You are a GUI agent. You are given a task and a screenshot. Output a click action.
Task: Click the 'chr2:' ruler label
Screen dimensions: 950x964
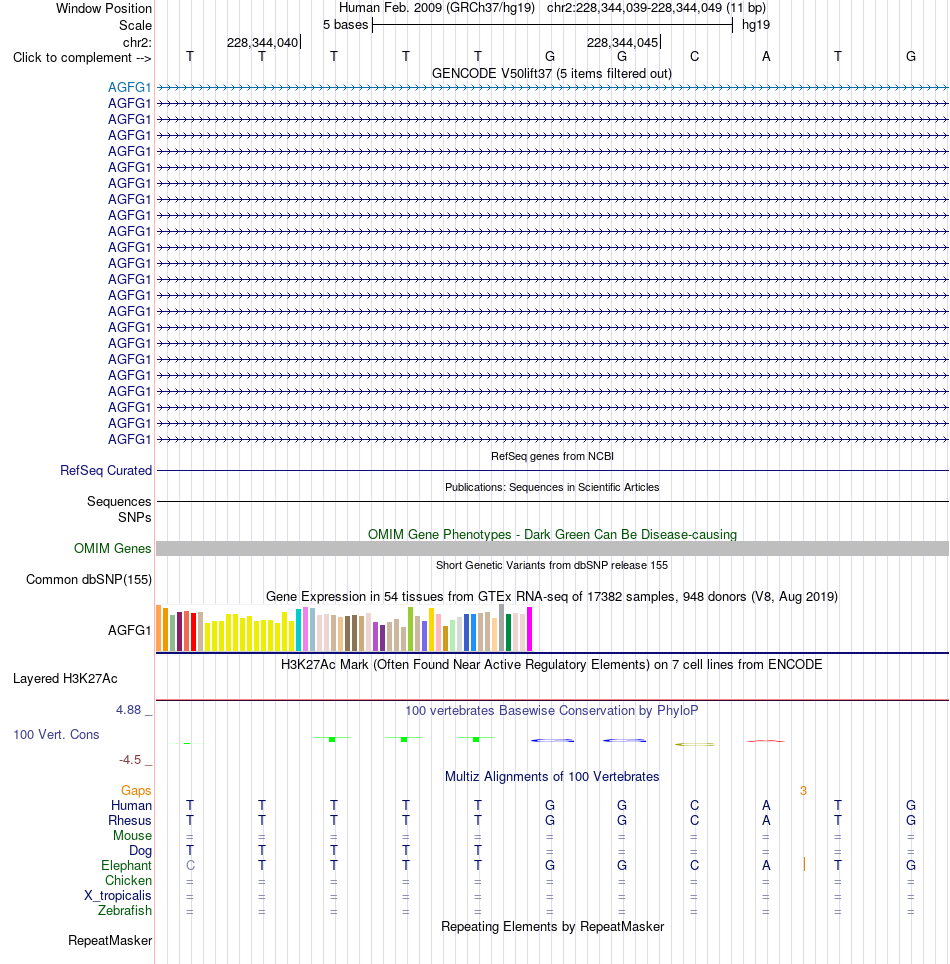[x=137, y=42]
